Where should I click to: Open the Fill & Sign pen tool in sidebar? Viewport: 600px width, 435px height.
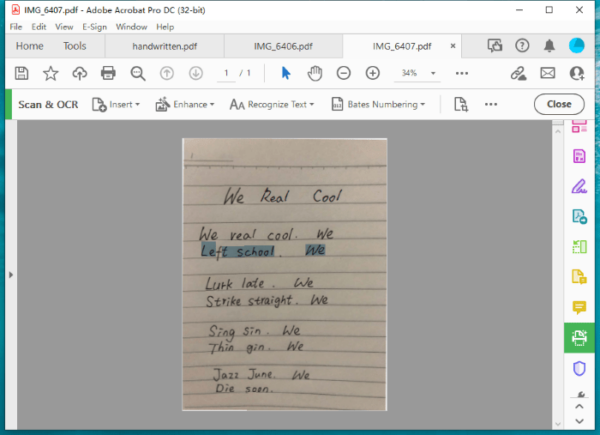click(579, 186)
